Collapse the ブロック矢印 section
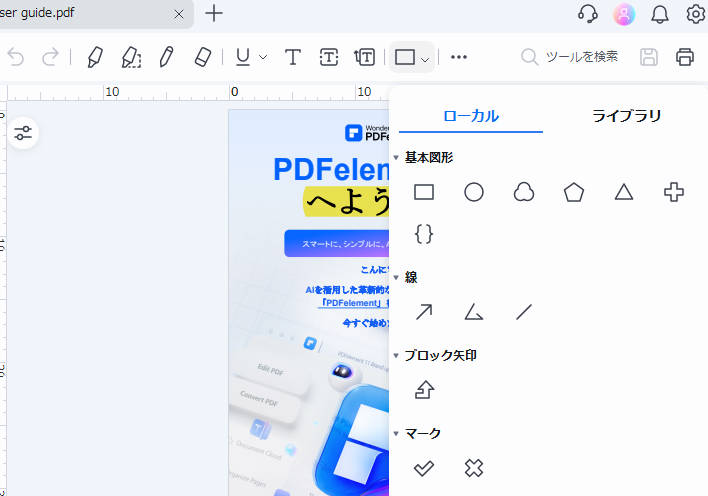 (x=396, y=356)
